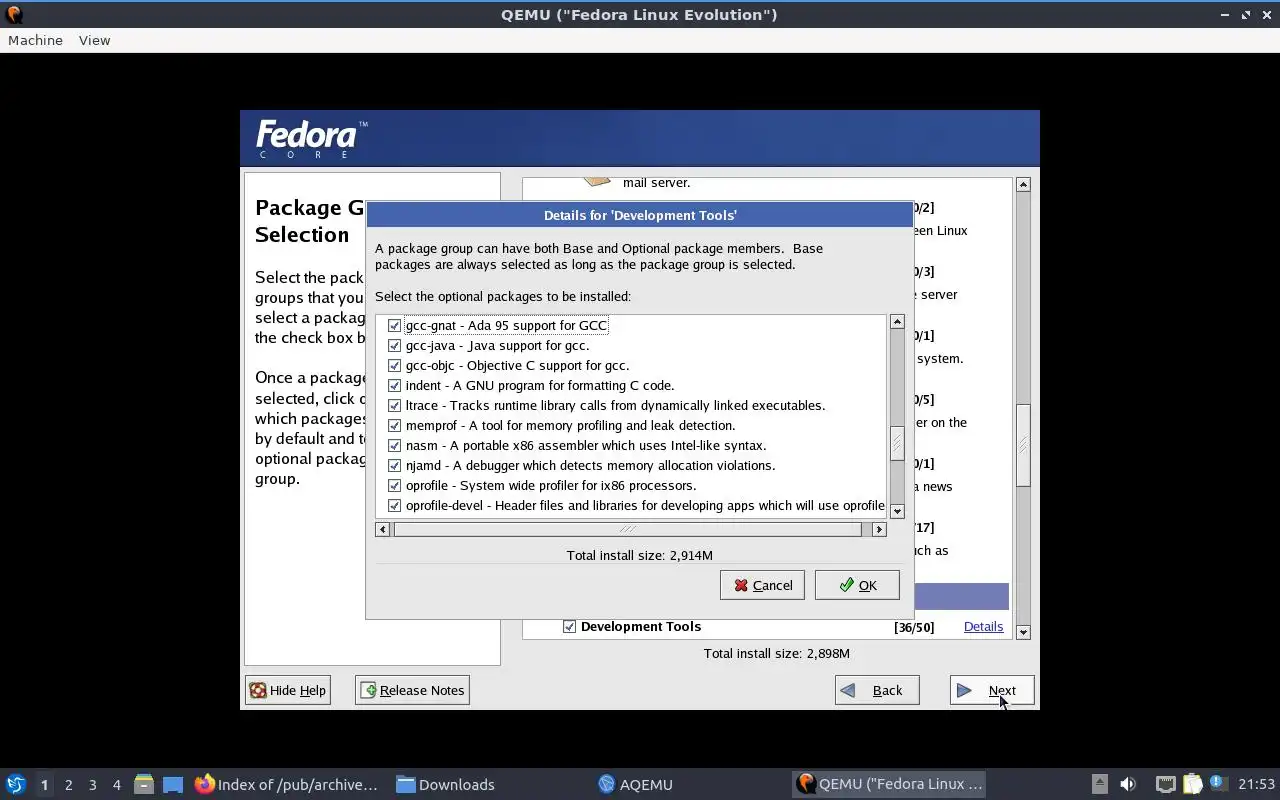
Task: Click the QEMU Fedora Linux taskbar entry
Action: 890,784
